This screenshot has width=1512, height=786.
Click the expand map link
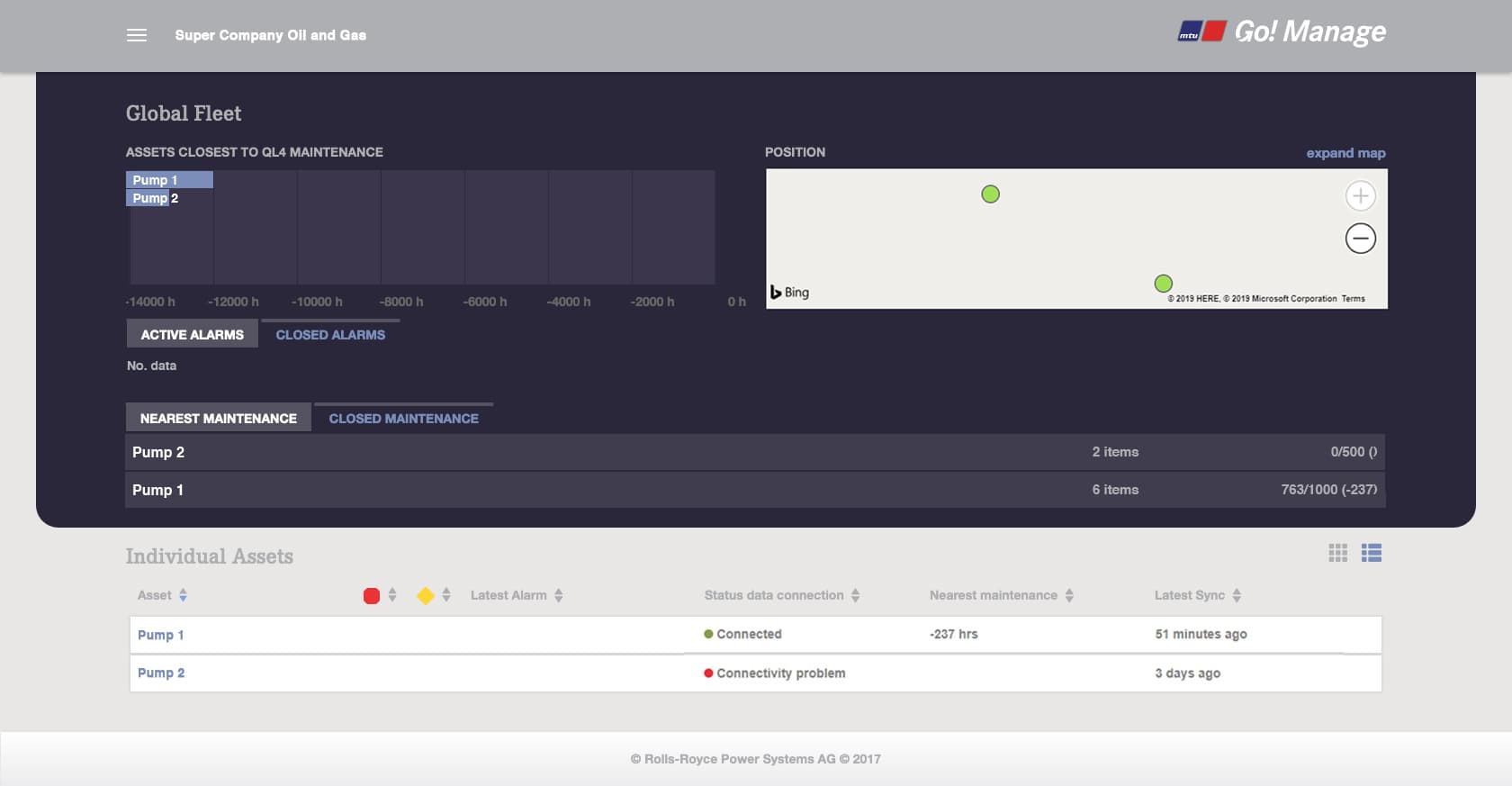click(1345, 153)
